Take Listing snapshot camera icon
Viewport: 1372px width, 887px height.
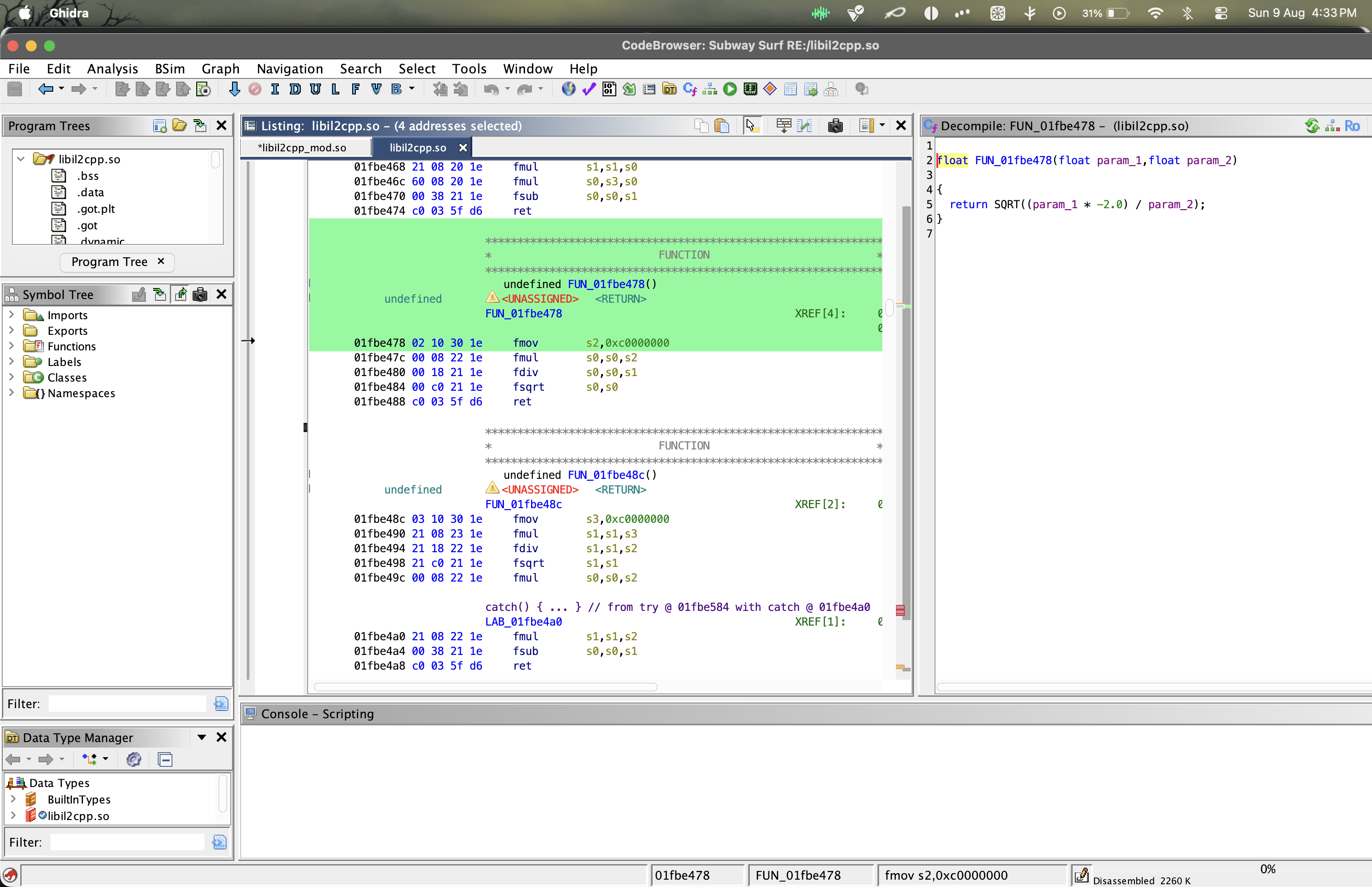point(835,126)
